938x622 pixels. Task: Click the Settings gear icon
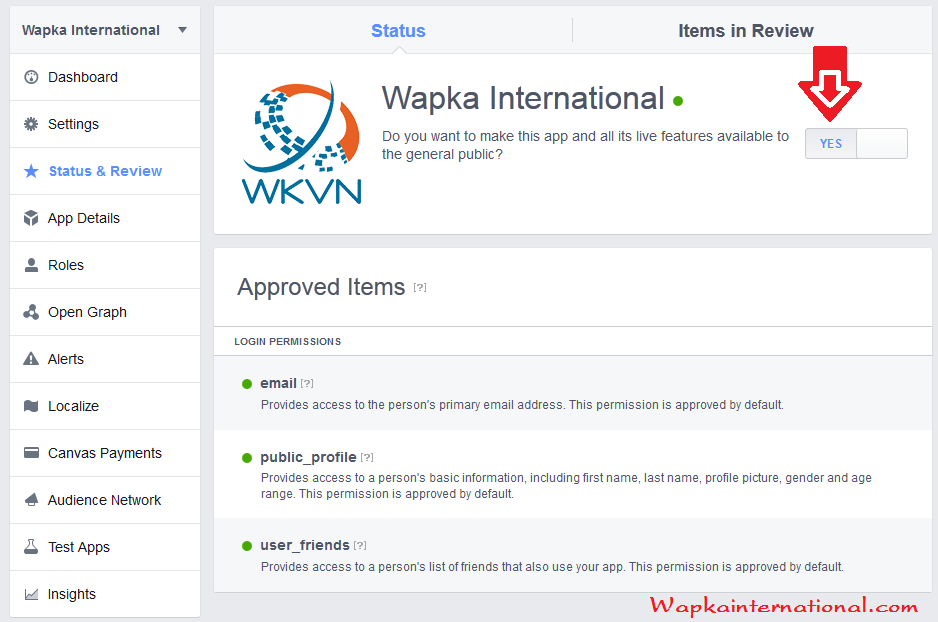tap(31, 124)
